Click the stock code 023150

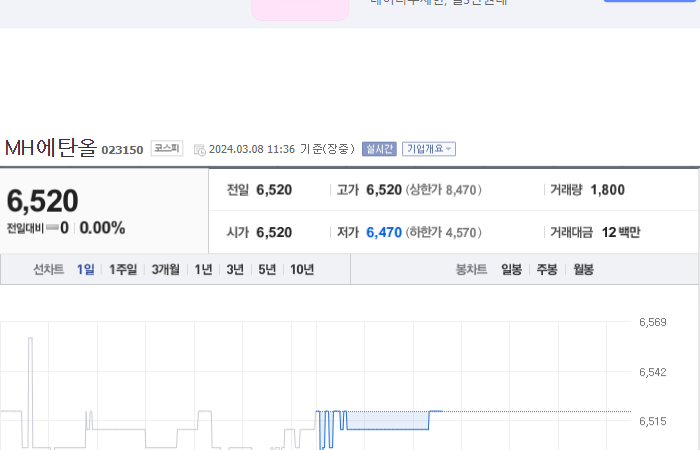[x=122, y=150]
